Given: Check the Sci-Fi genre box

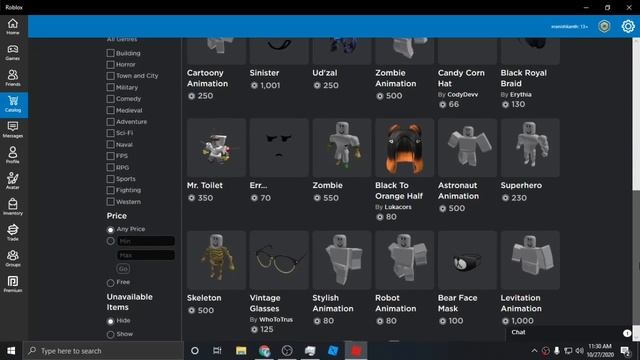Looking at the screenshot, I should [110, 133].
